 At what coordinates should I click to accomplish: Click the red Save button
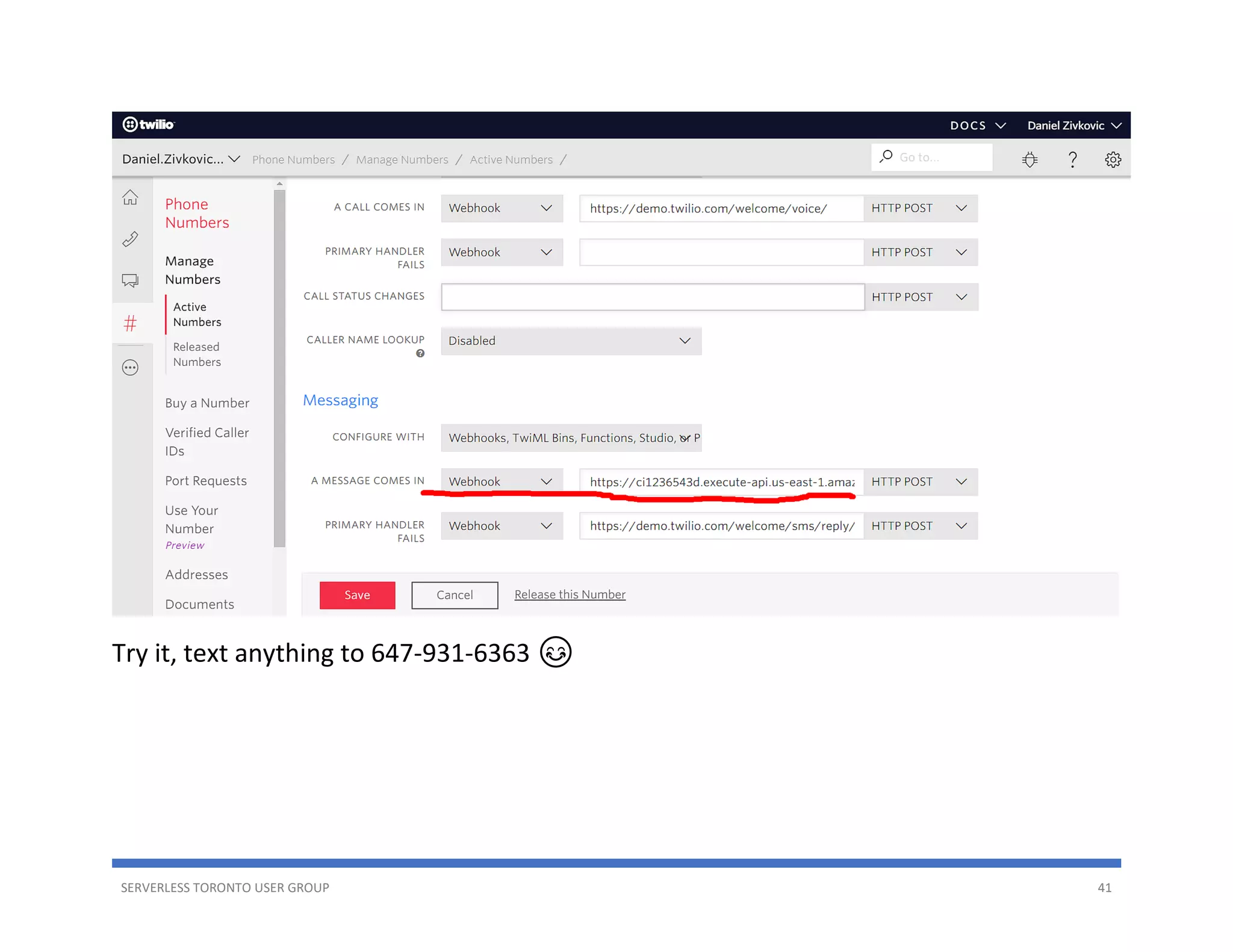[x=357, y=595]
